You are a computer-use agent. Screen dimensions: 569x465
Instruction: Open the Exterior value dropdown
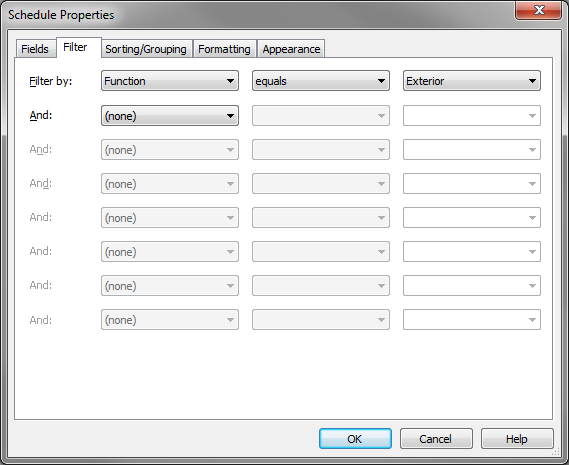472,81
